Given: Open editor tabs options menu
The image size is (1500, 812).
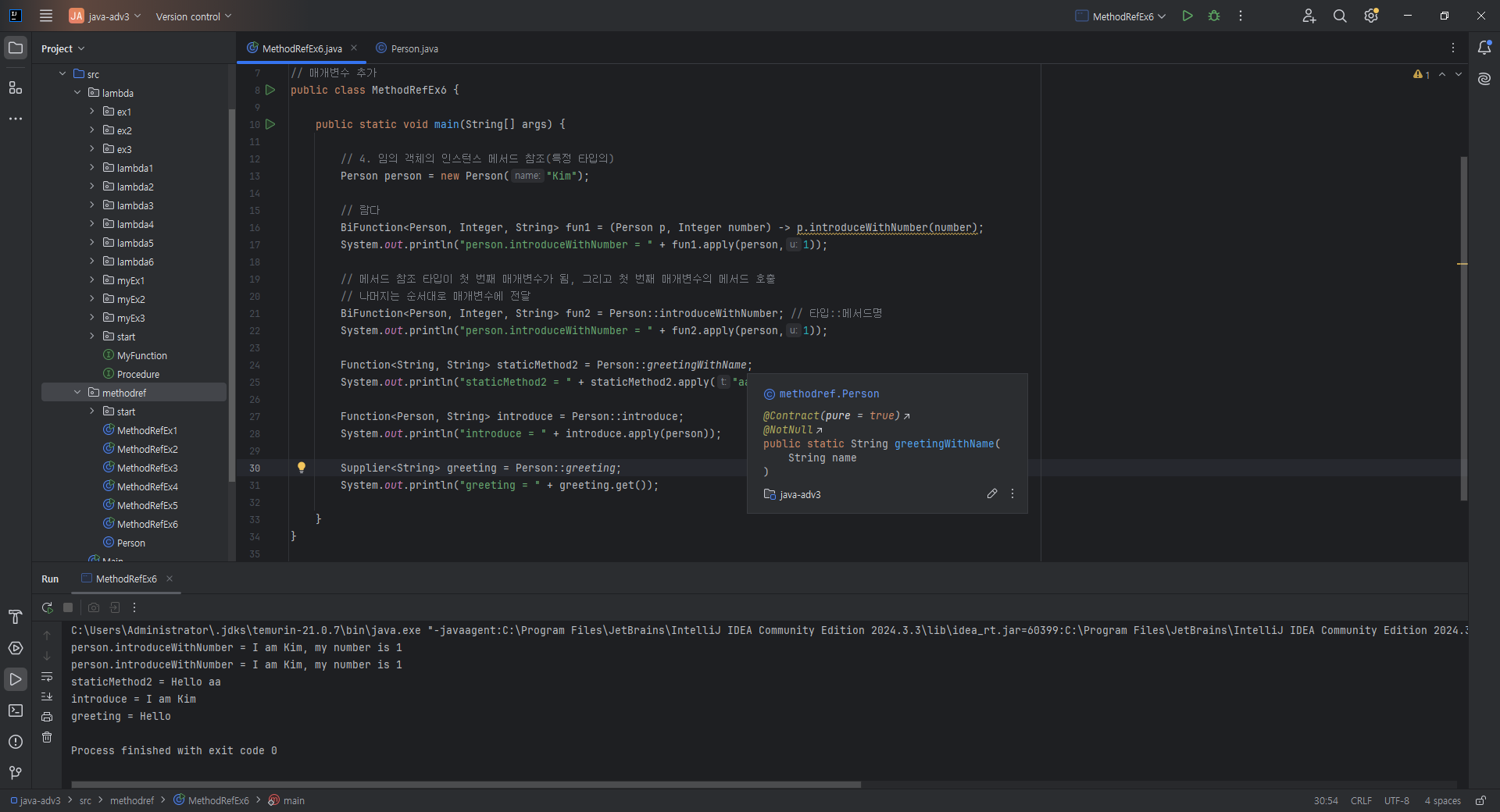Looking at the screenshot, I should [1453, 48].
